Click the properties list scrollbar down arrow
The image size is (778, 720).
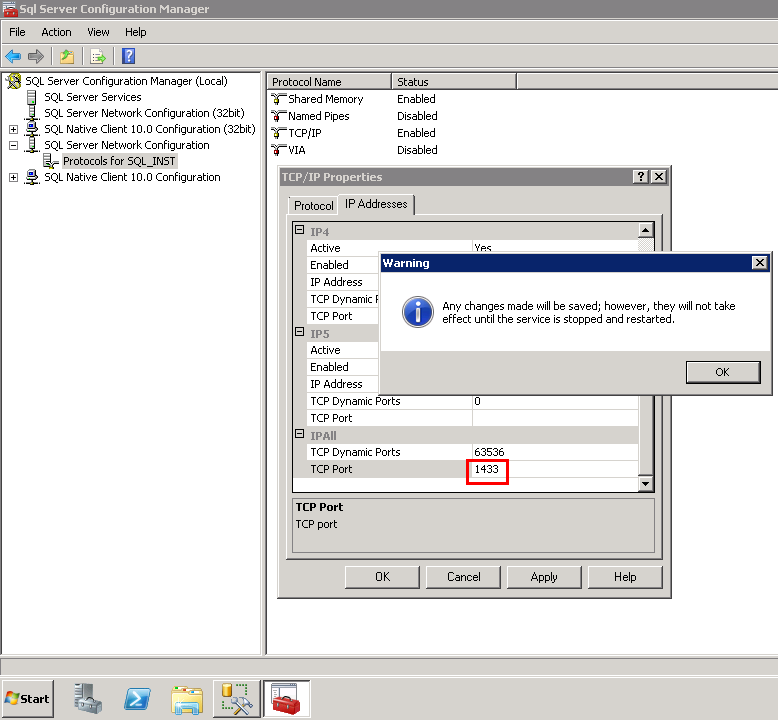pos(645,484)
